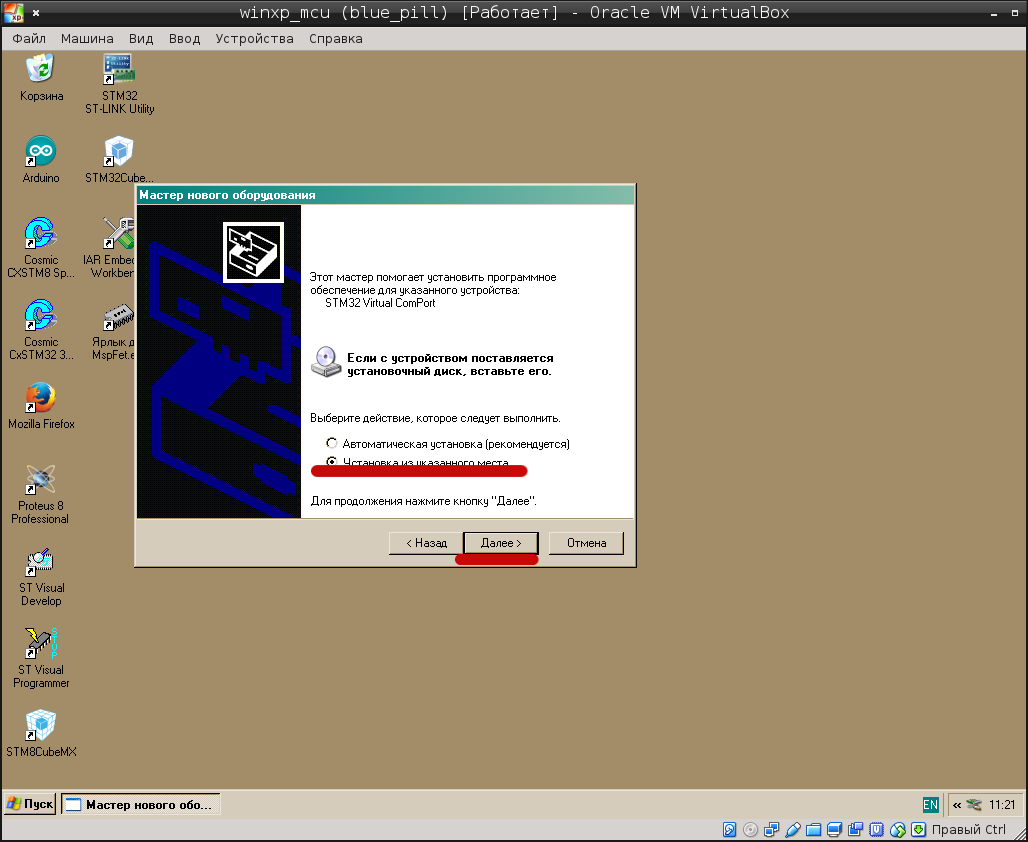
Task: Open the Вид menu
Action: tap(141, 39)
